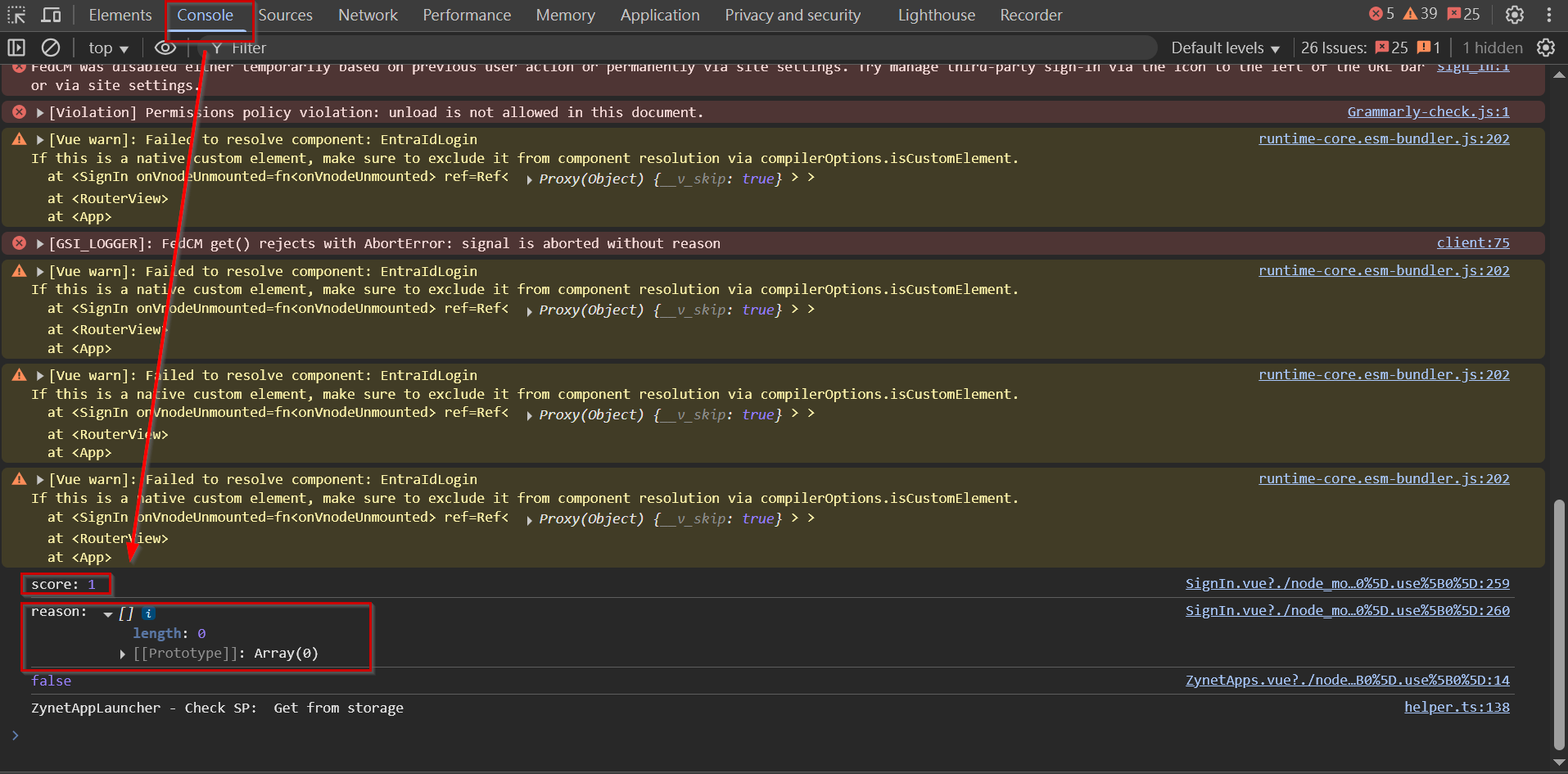The height and width of the screenshot is (774, 1568).
Task: Open the execution context 'top' dropdown
Action: point(108,48)
